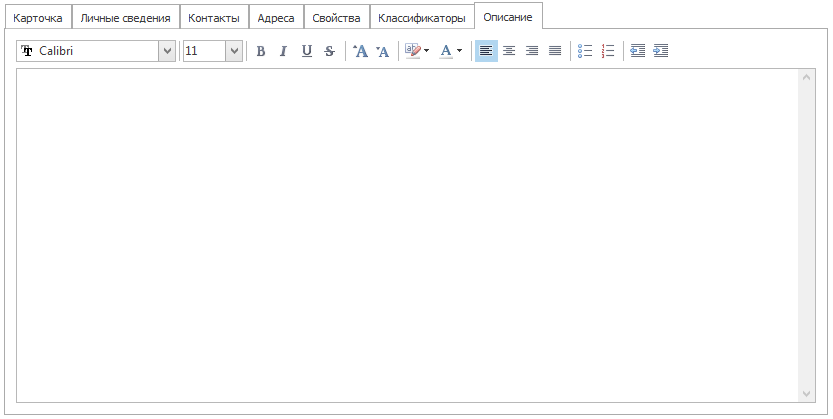Screen dimensions: 833x419
Task: Open highlight color dropdown arrow
Action: (x=427, y=51)
